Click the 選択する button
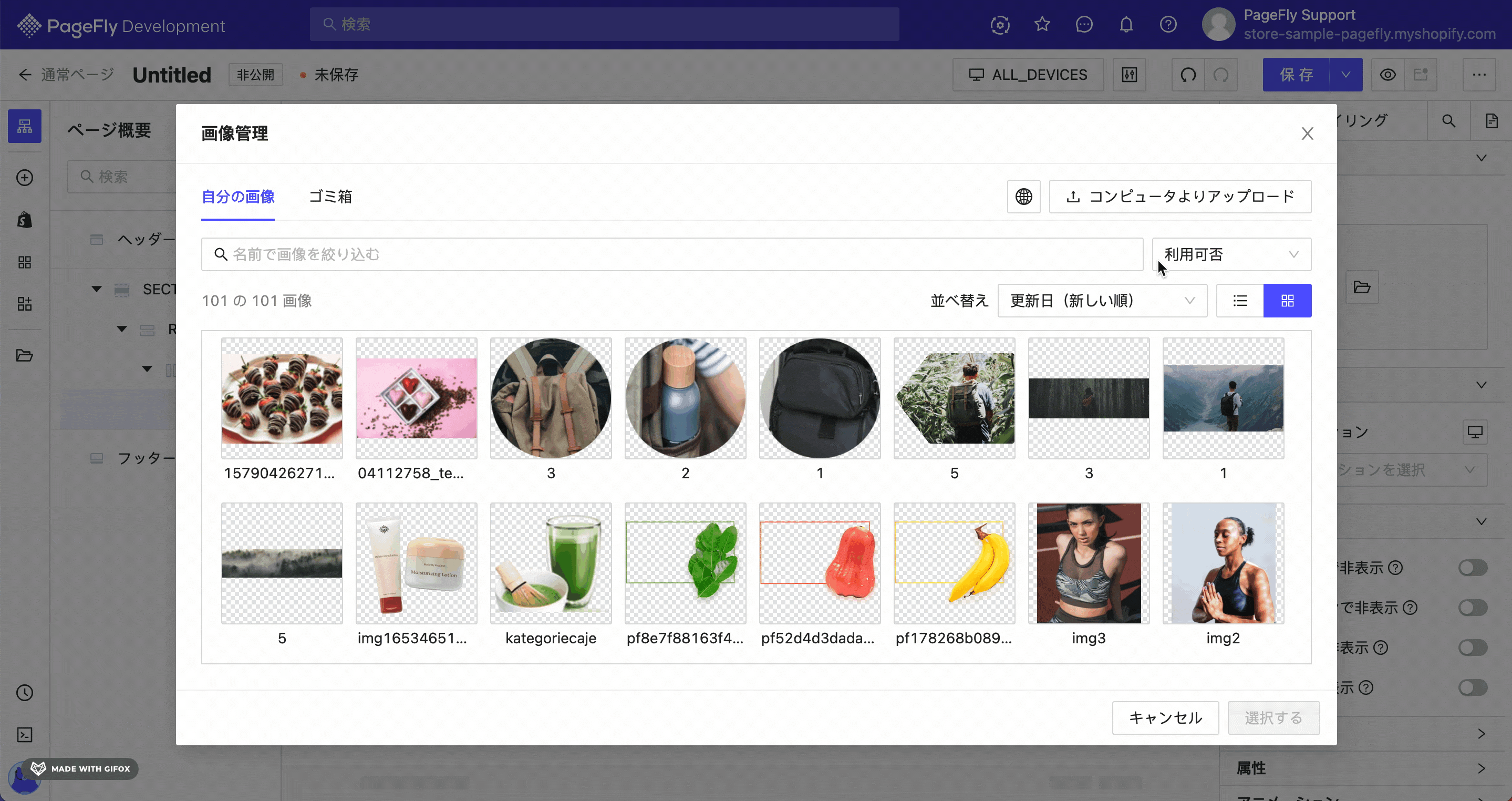 coord(1273,717)
